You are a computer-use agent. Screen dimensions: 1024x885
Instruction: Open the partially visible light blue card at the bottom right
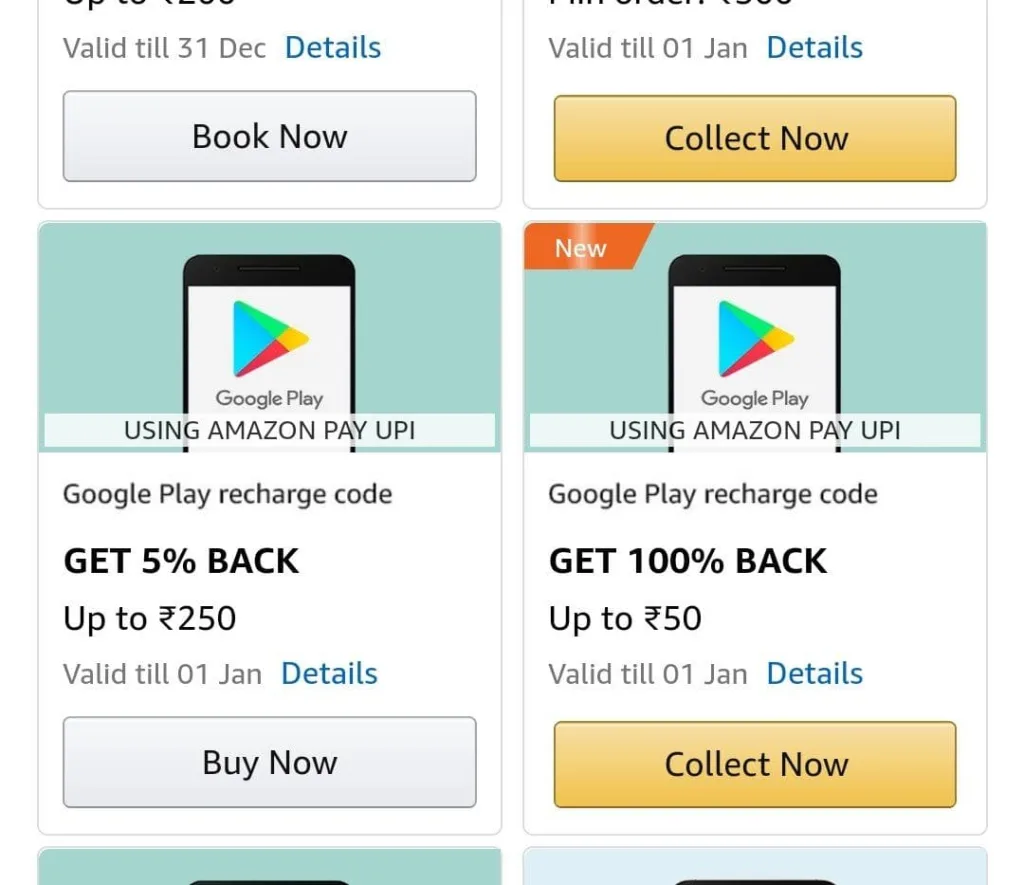click(755, 867)
